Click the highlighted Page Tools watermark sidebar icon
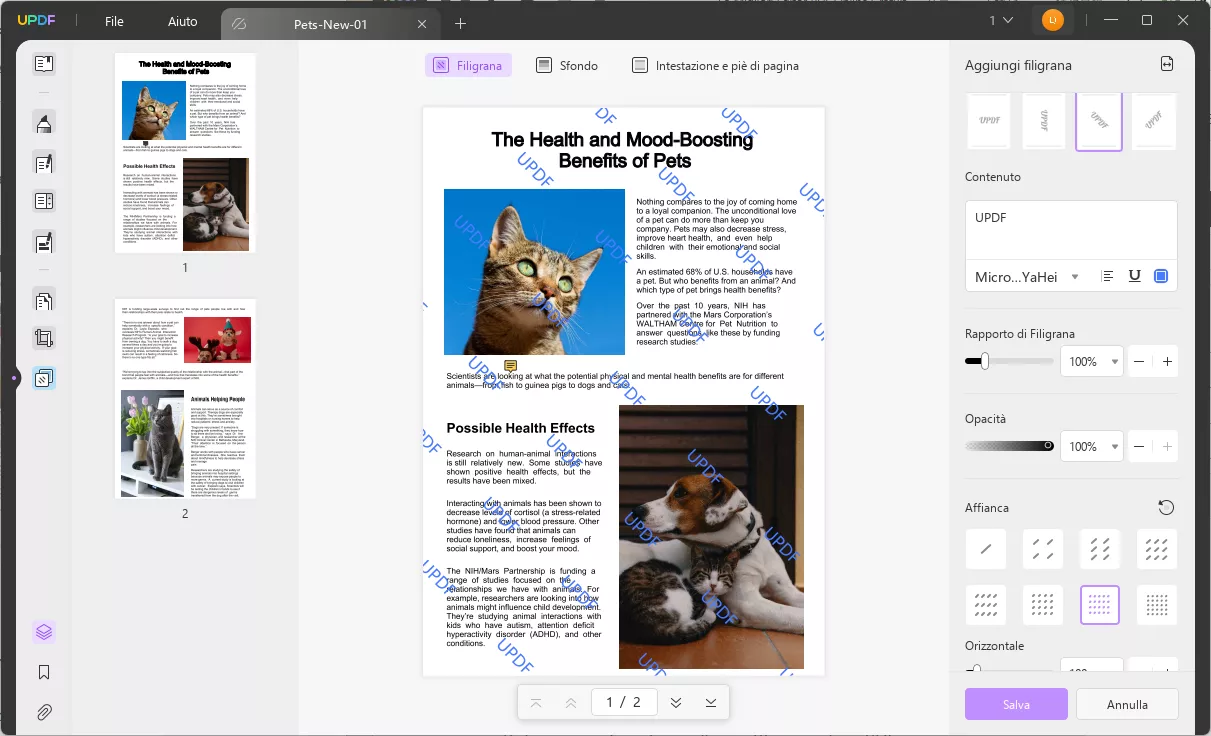Viewport: 1211px width, 736px height. click(x=44, y=378)
